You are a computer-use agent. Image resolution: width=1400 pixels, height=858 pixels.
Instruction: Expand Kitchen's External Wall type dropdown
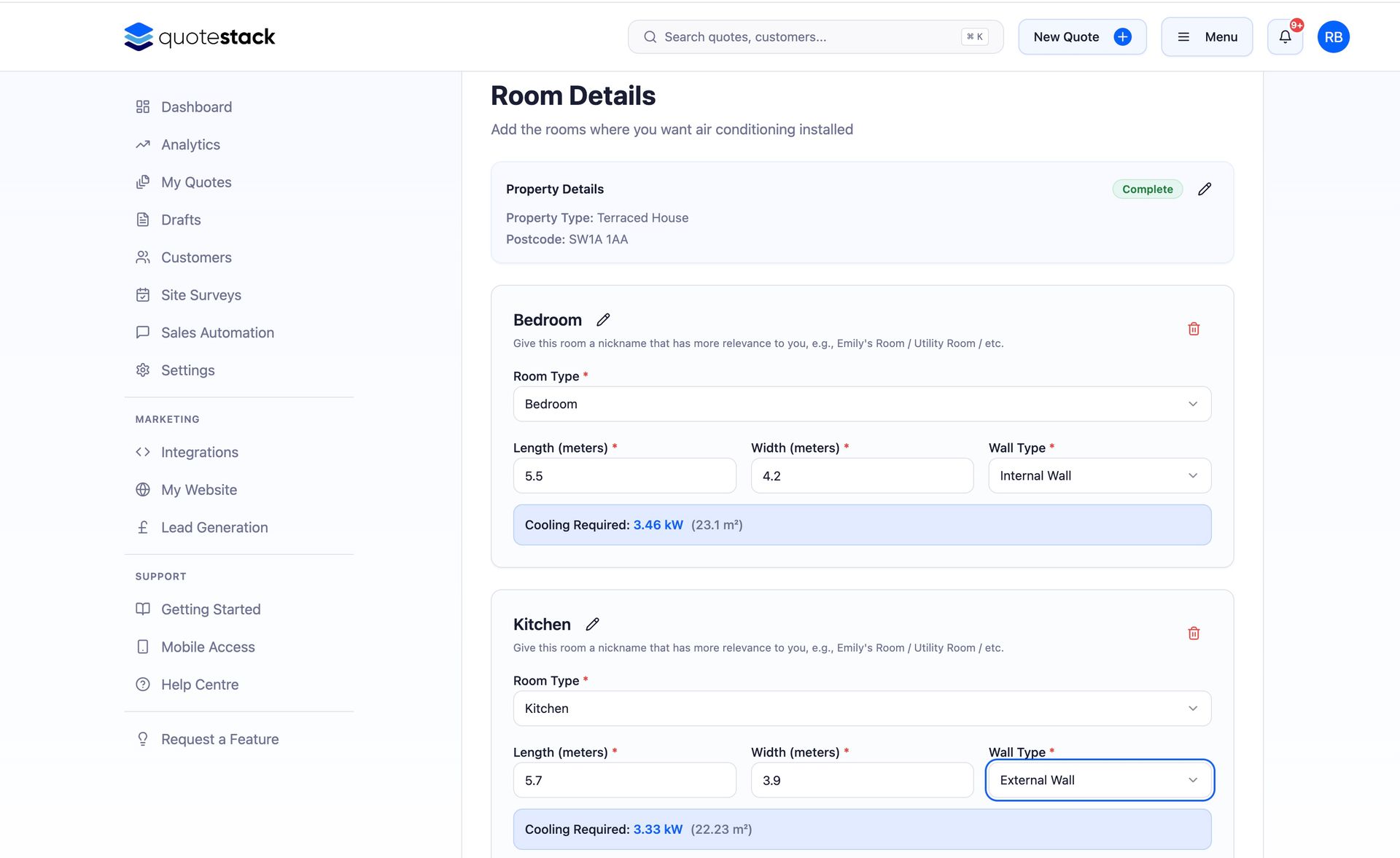pyautogui.click(x=1099, y=780)
